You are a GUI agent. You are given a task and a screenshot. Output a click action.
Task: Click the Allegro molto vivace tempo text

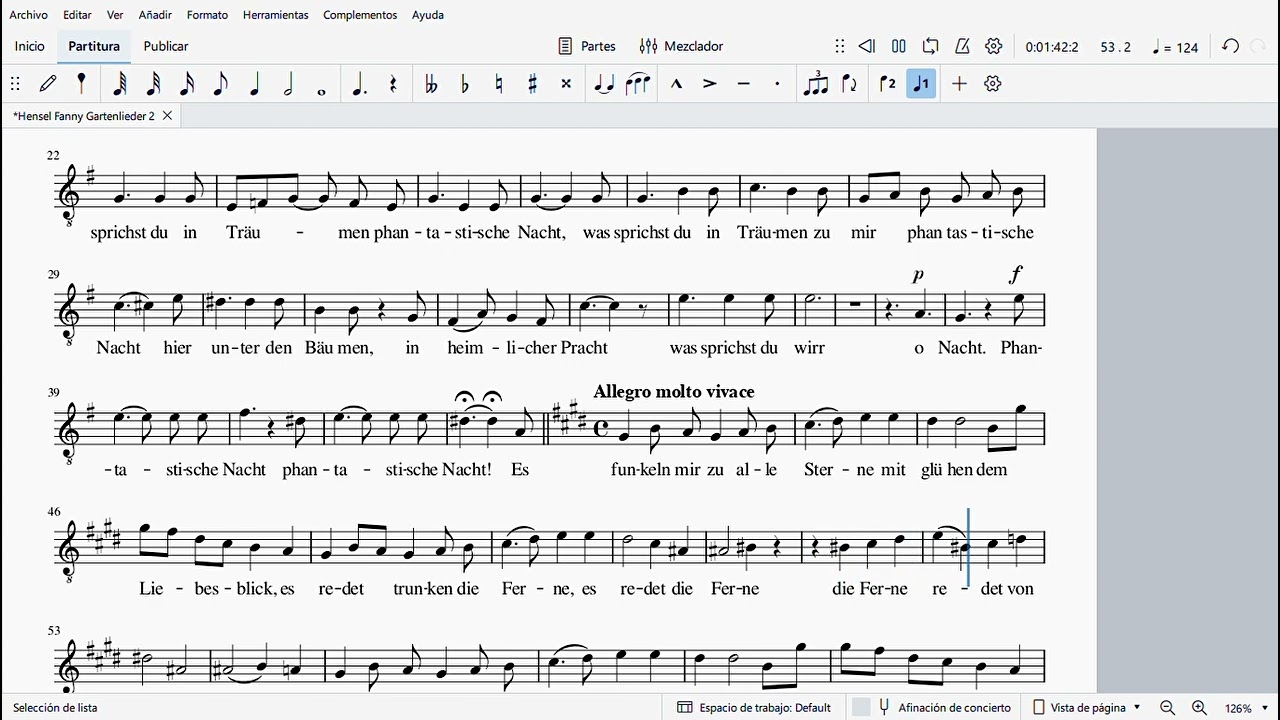674,392
